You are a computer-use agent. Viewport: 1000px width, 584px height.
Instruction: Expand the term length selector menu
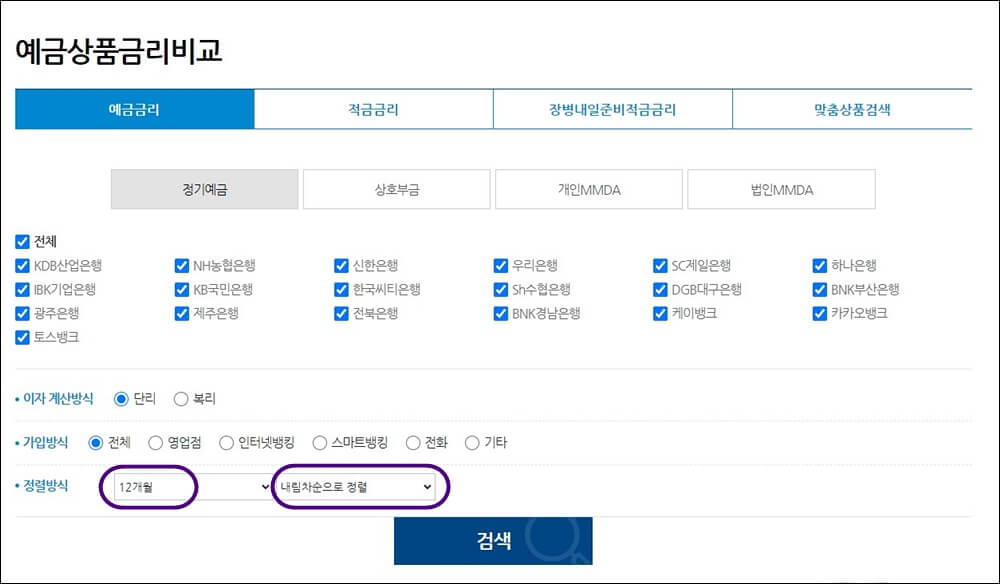[190, 486]
